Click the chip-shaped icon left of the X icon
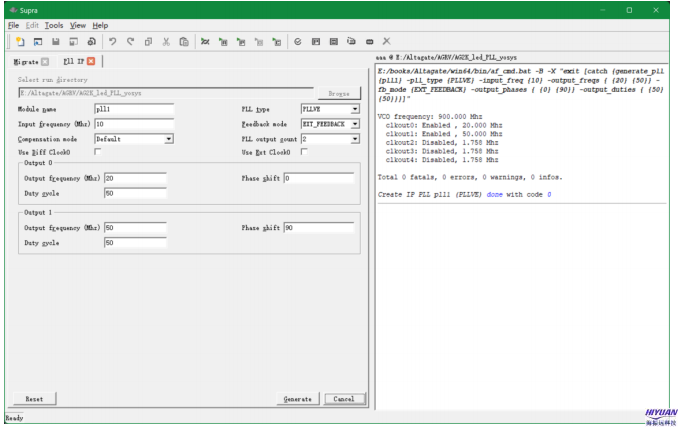This screenshot has width=678, height=427. tap(369, 41)
